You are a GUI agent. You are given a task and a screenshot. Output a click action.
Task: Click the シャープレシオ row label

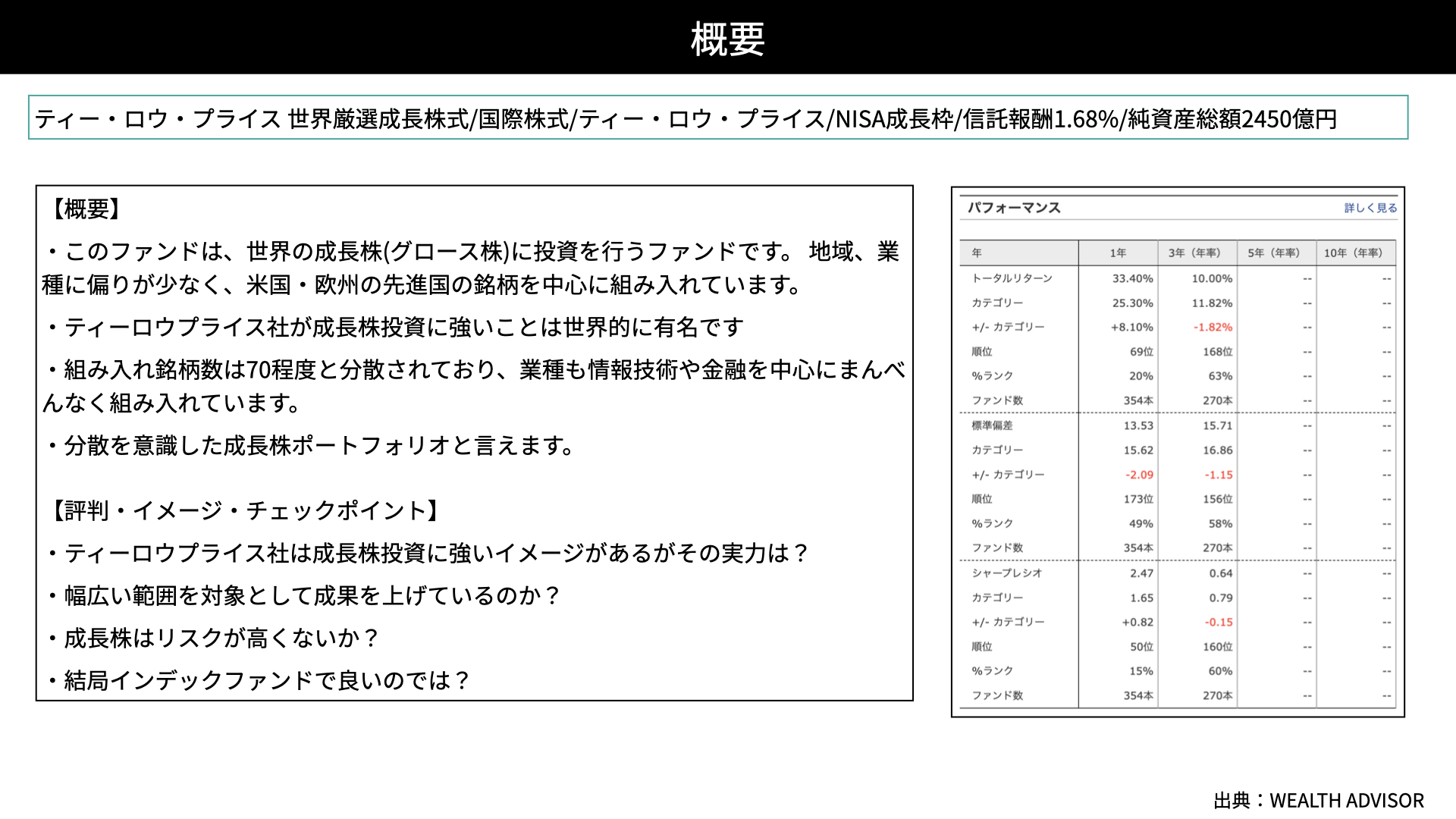click(x=1007, y=573)
